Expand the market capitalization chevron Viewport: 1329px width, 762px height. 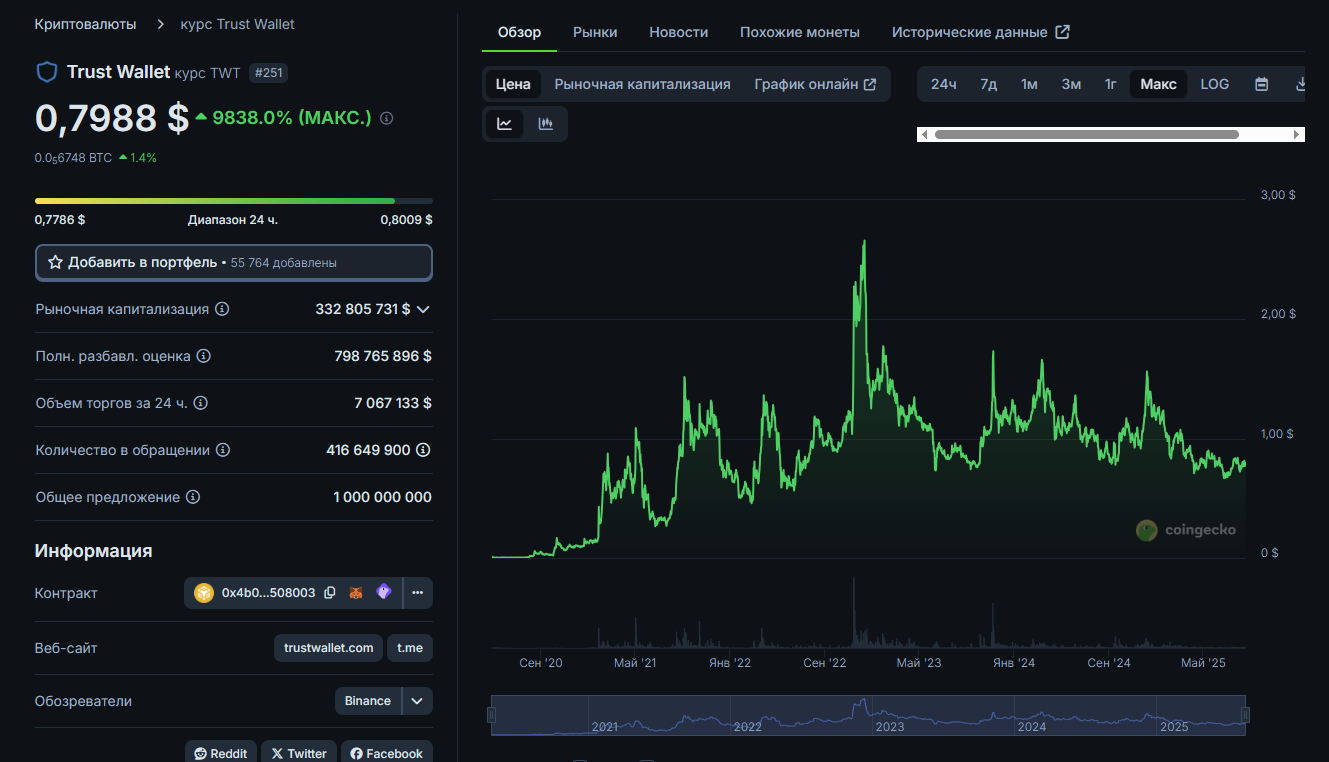(x=423, y=309)
